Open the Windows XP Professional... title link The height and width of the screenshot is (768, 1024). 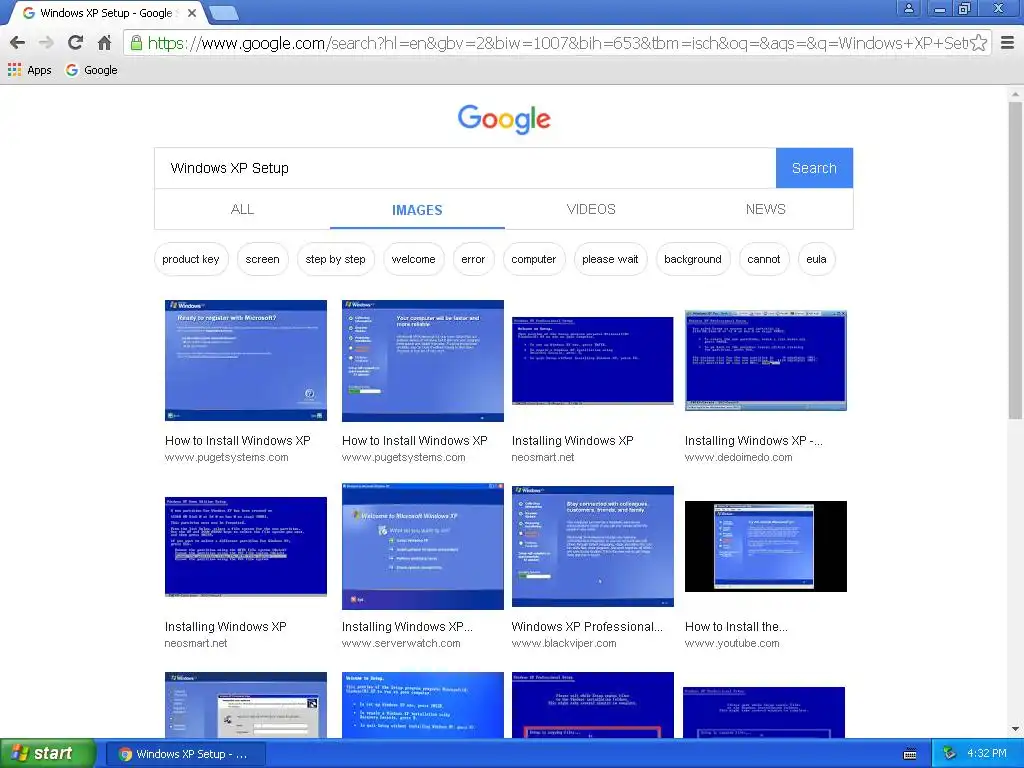tap(587, 627)
